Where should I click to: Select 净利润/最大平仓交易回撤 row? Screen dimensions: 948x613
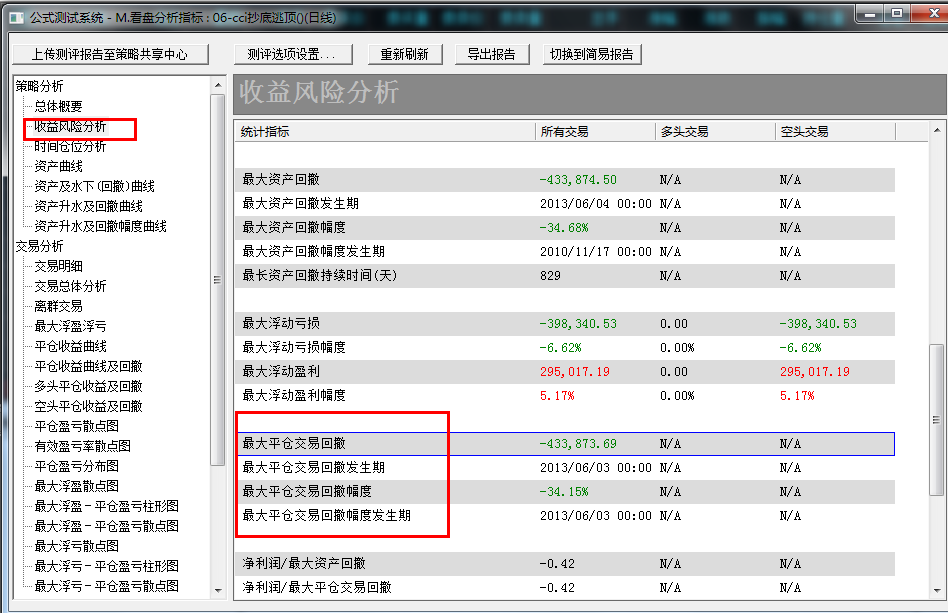565,588
